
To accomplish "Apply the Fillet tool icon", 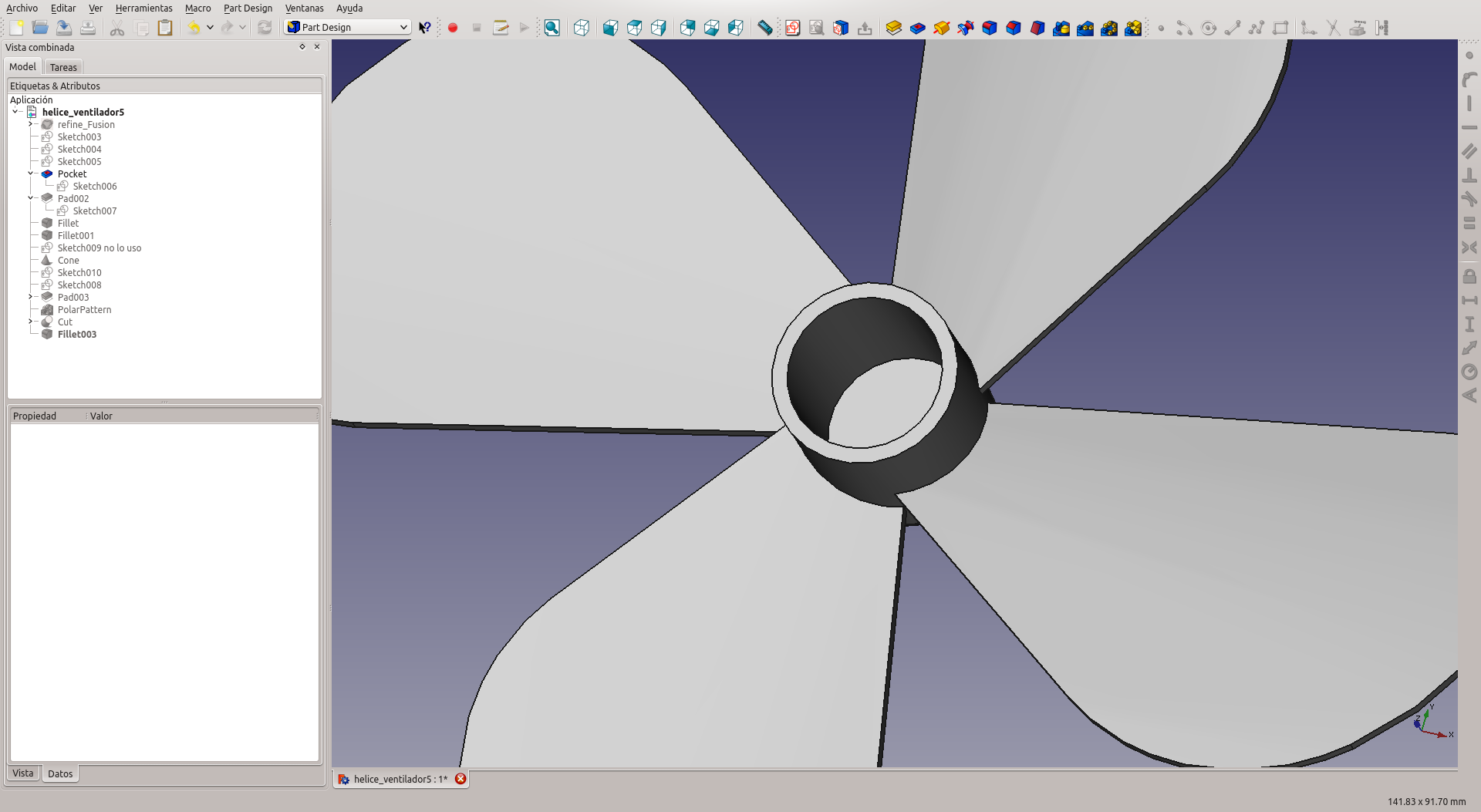I will 990,28.
